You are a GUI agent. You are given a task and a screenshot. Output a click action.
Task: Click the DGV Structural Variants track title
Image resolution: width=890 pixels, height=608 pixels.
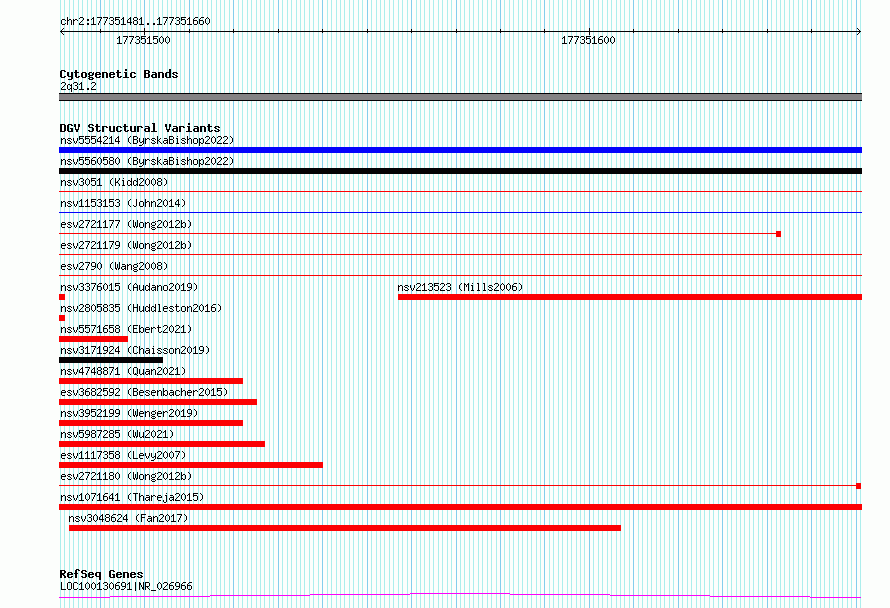point(140,128)
